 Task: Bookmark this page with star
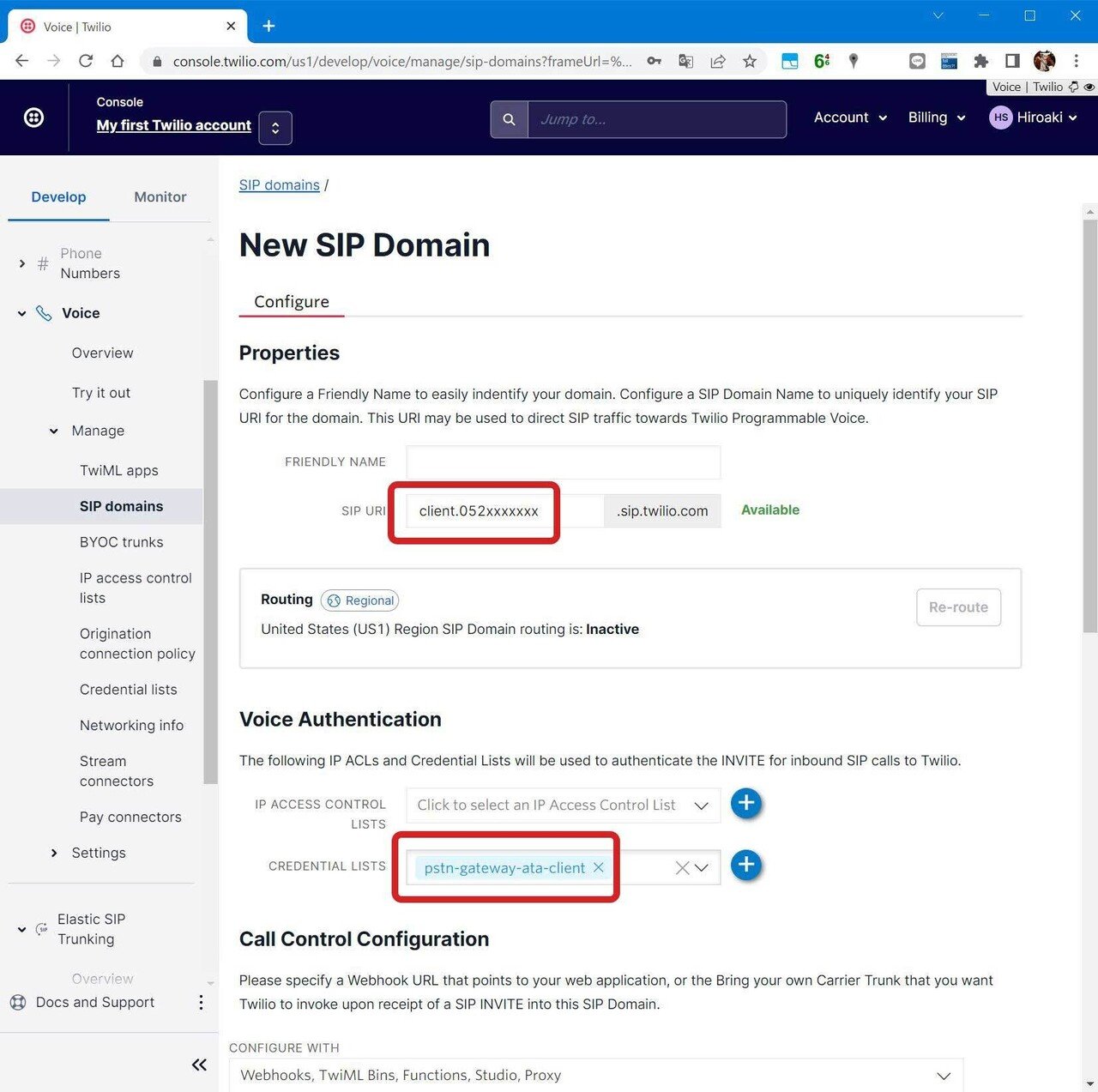coord(750,61)
